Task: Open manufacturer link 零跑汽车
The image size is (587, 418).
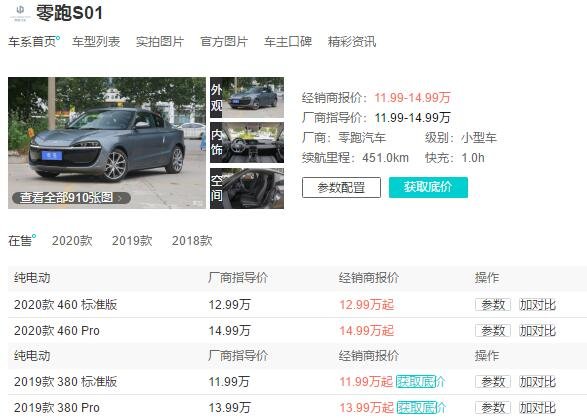Action: point(362,138)
